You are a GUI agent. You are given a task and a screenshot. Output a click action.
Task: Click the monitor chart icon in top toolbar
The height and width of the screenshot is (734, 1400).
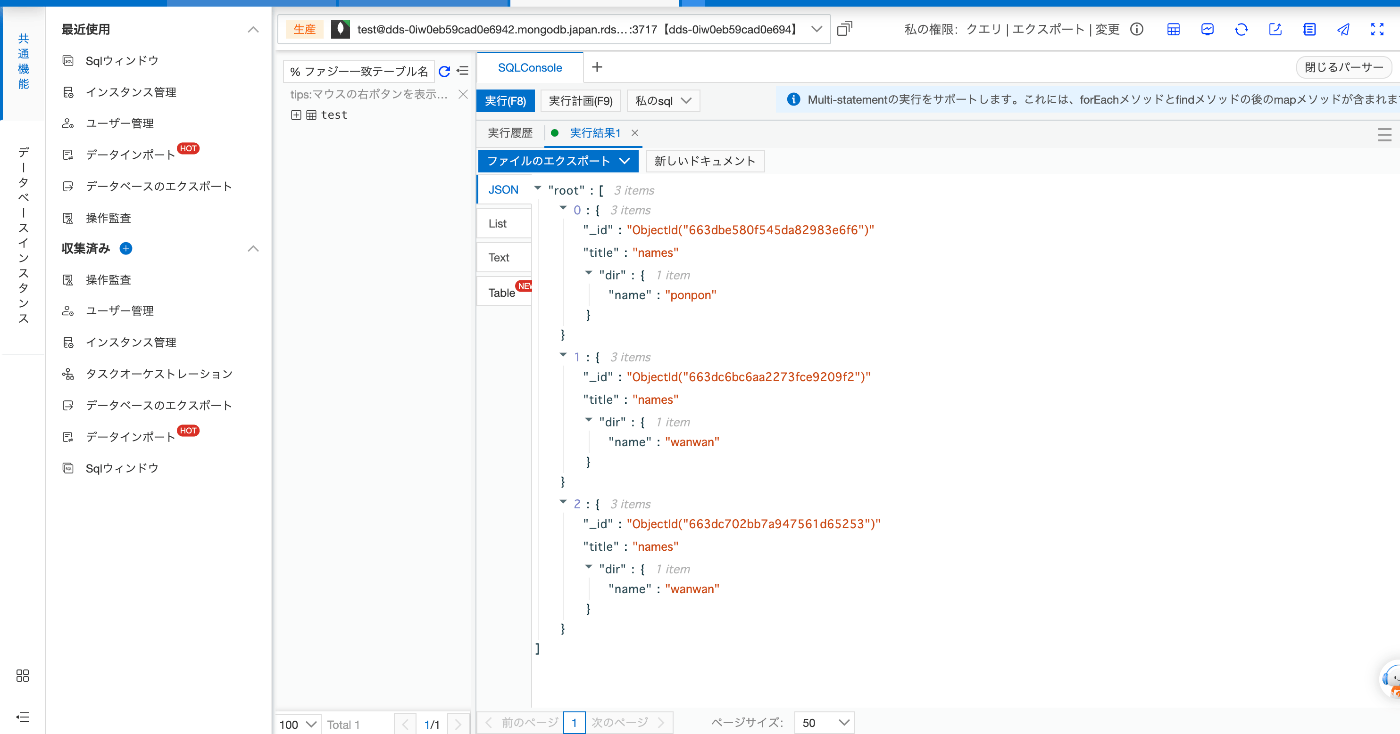1208,29
